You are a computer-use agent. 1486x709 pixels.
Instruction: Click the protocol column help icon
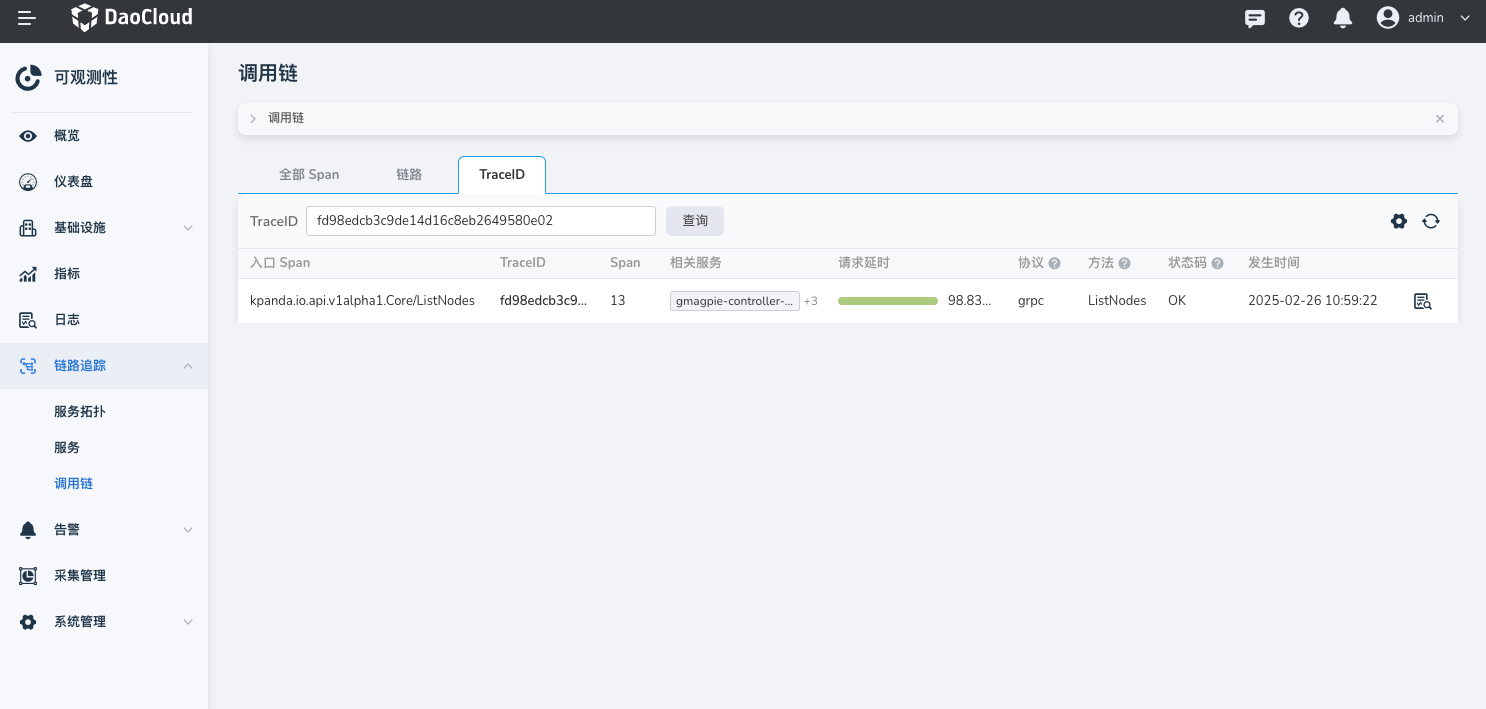click(x=1054, y=263)
